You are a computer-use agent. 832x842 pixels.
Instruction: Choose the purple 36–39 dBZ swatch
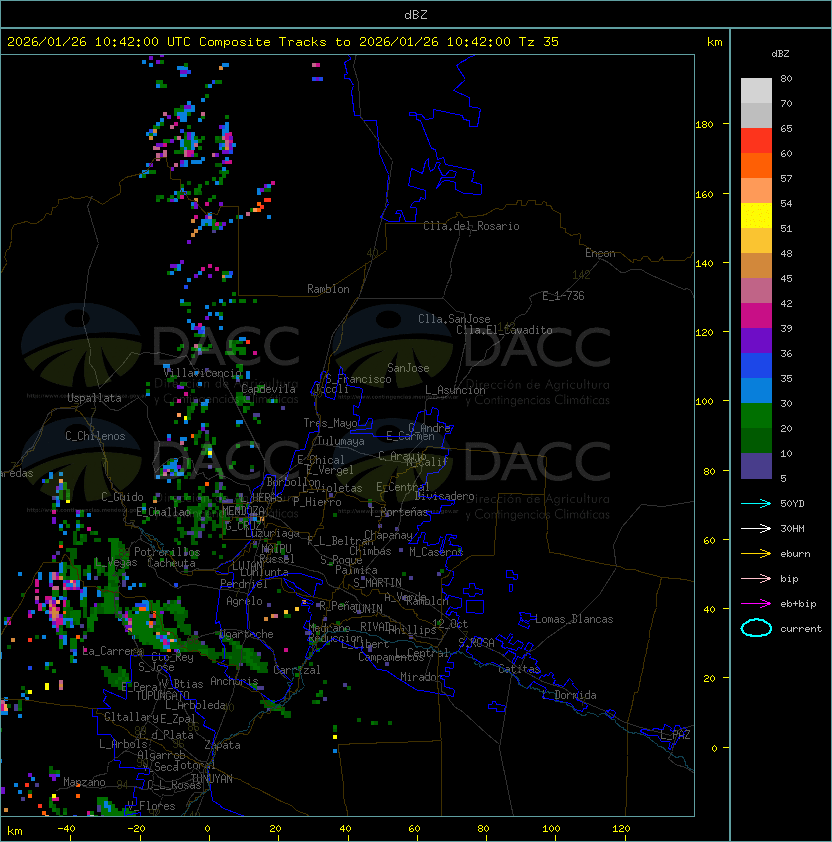(756, 340)
